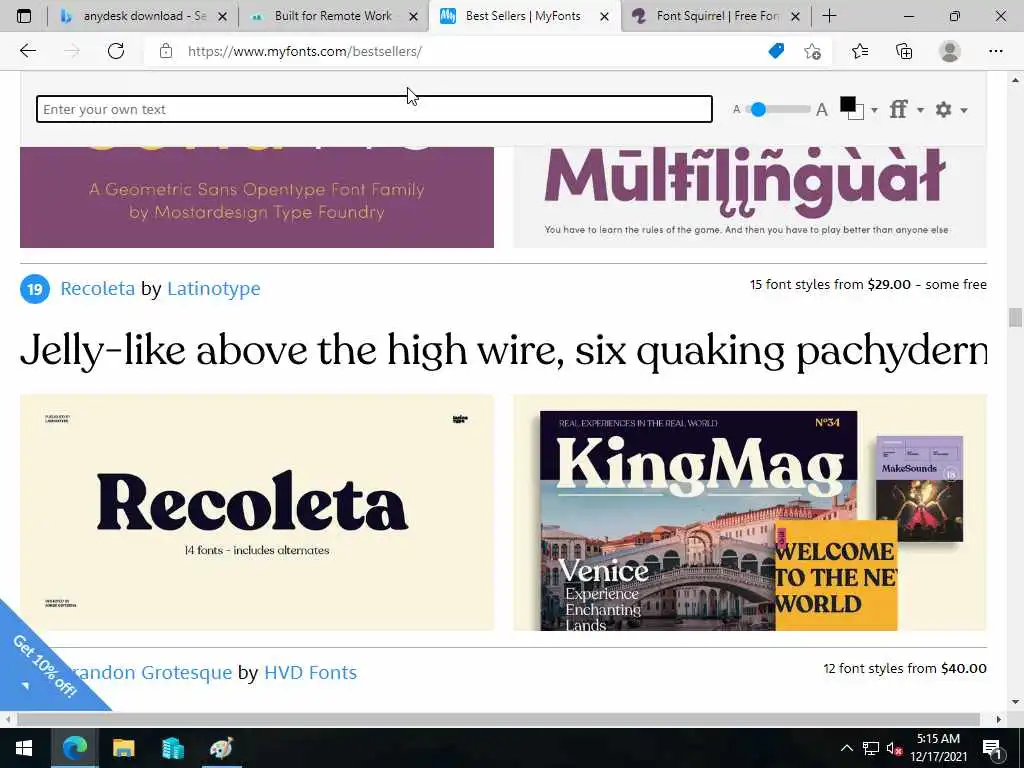Open the taskbar clock and date
The image size is (1024, 768).
tap(938, 748)
